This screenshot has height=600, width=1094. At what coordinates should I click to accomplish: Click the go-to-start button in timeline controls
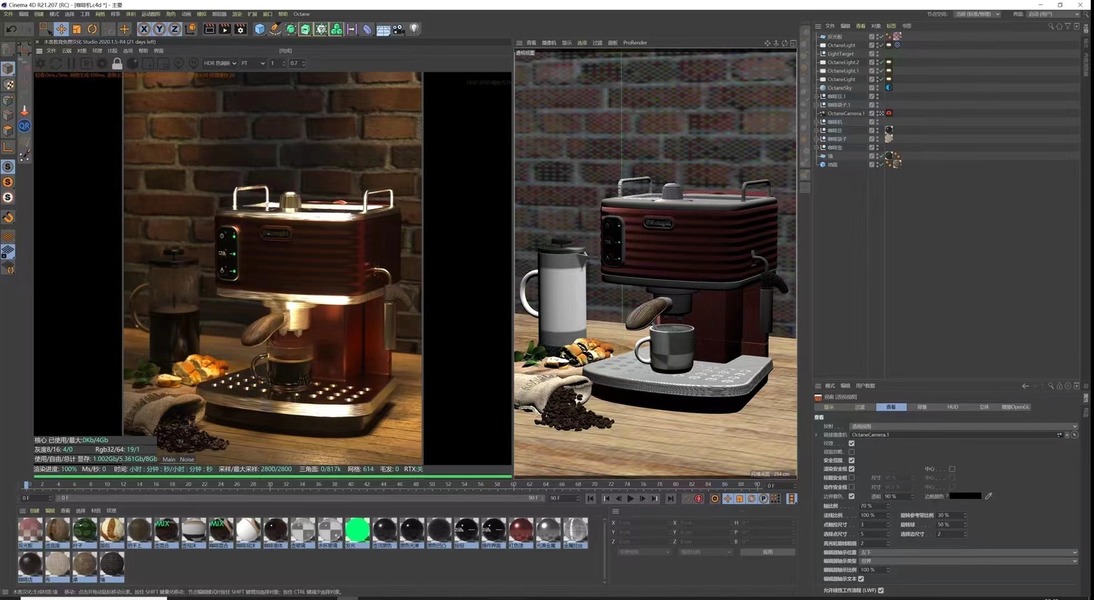(590, 498)
